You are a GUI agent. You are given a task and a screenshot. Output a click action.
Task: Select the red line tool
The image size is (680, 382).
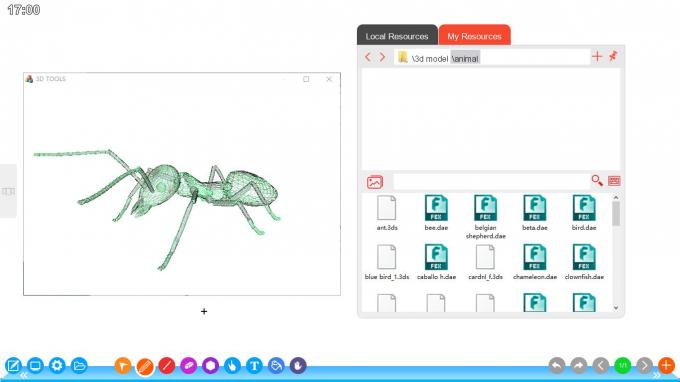tap(167, 366)
